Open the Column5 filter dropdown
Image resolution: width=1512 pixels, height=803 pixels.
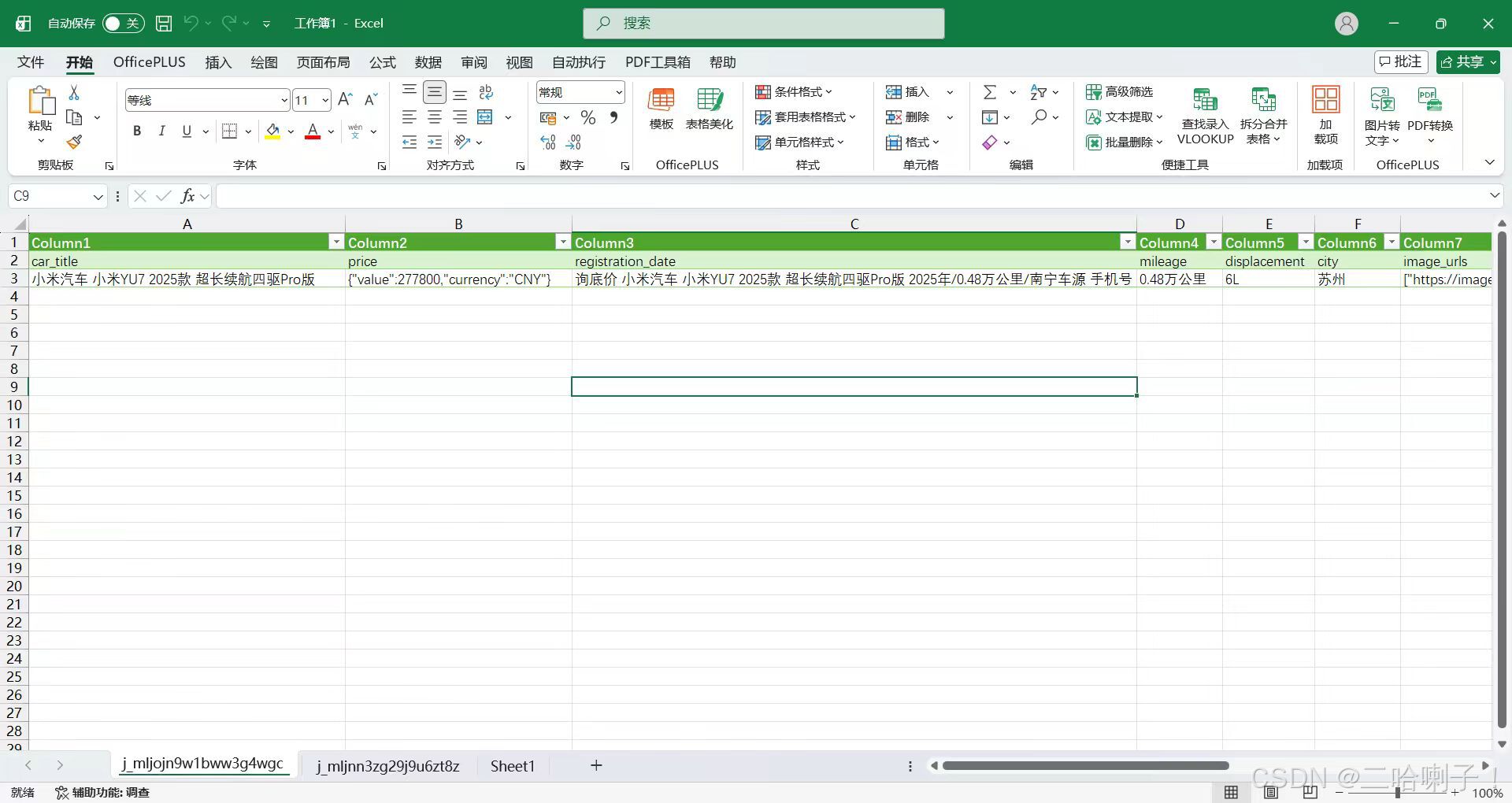point(1306,242)
